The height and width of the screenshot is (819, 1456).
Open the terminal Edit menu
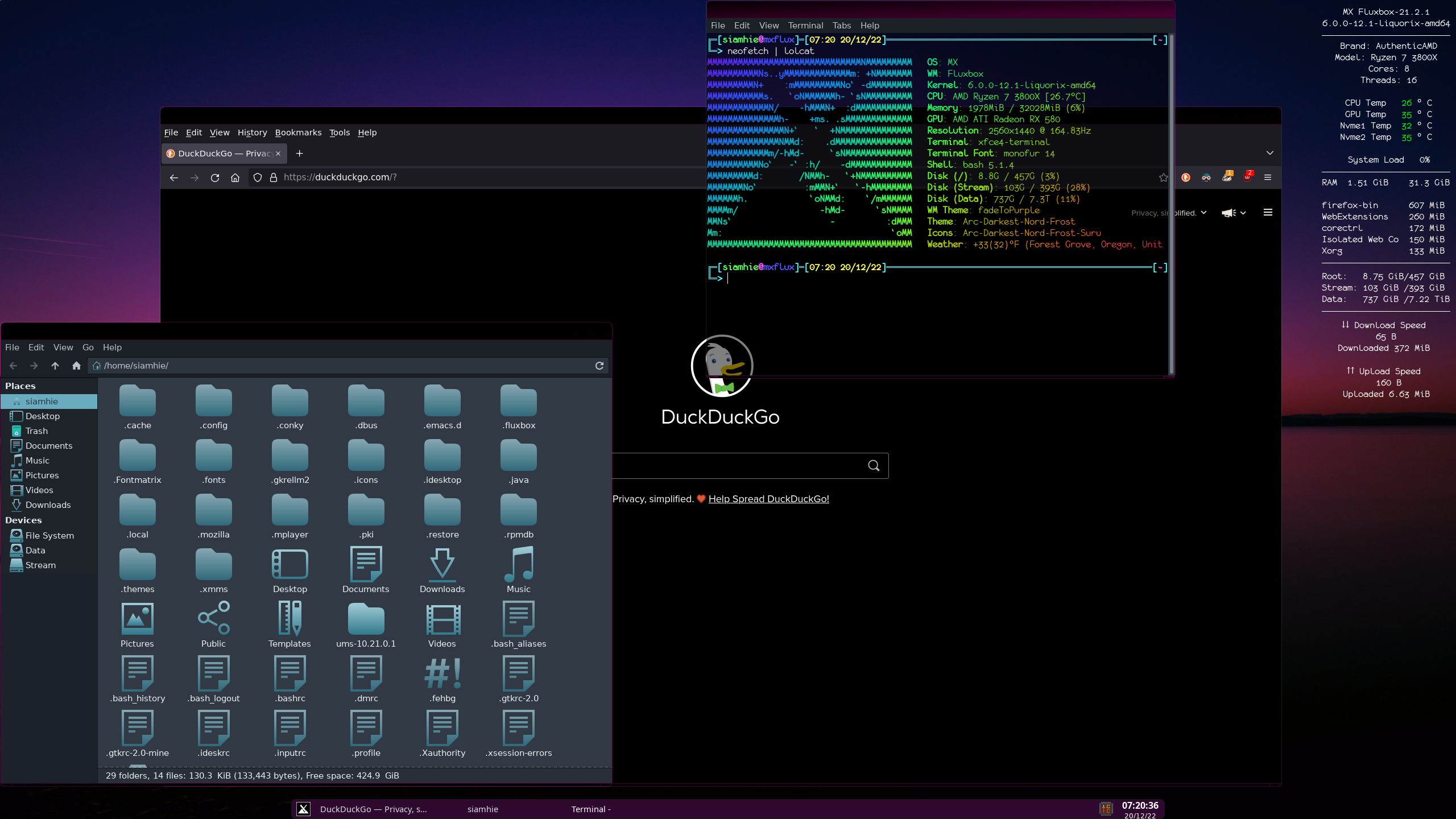tap(742, 26)
